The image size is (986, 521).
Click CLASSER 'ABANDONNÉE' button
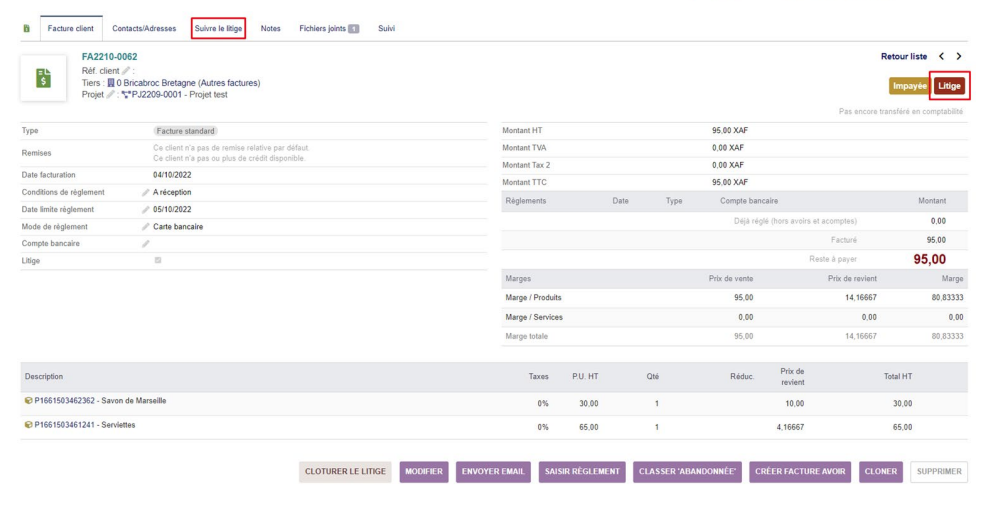[x=687, y=472]
